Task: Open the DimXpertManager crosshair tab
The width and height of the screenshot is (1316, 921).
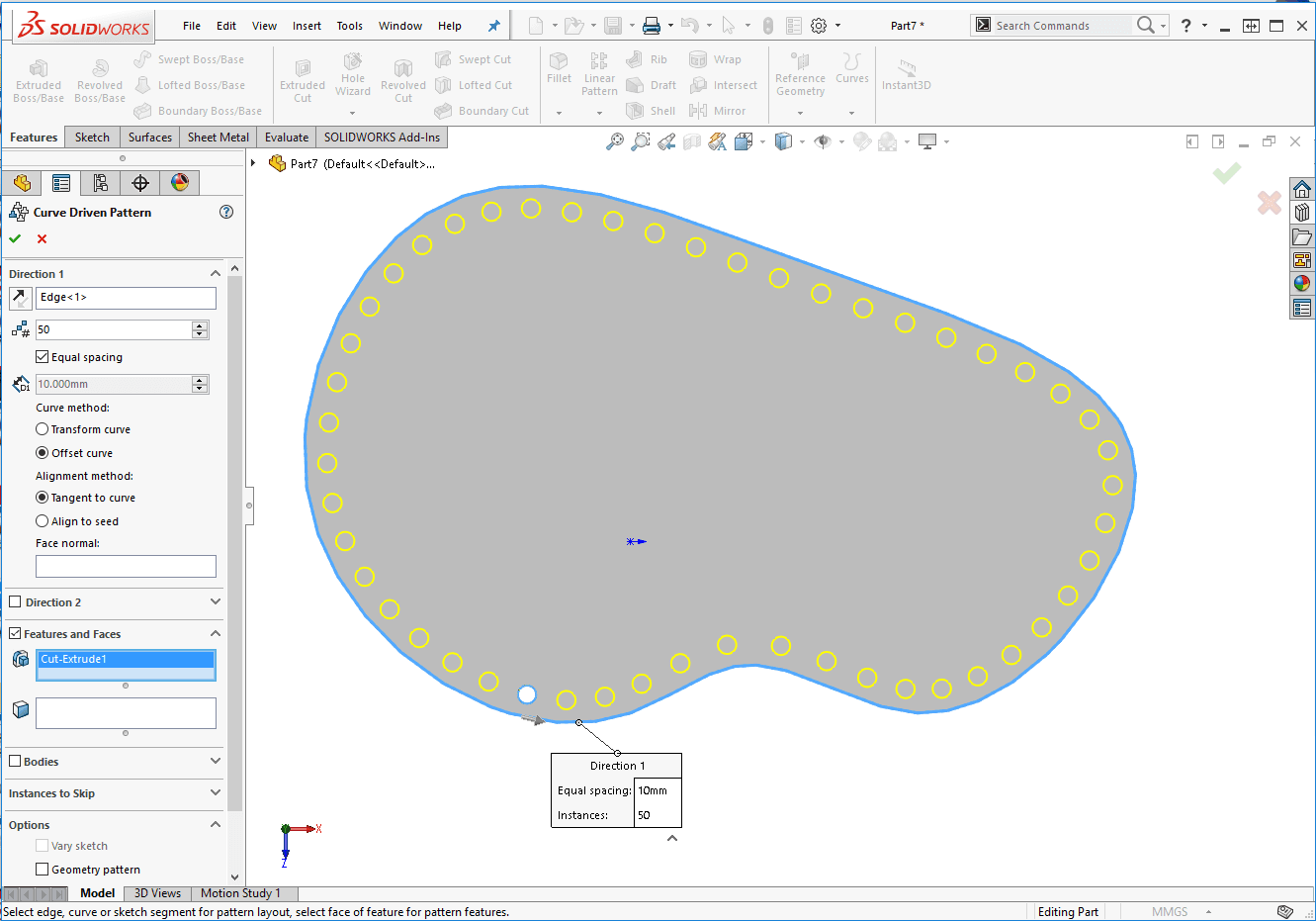Action: [x=140, y=182]
